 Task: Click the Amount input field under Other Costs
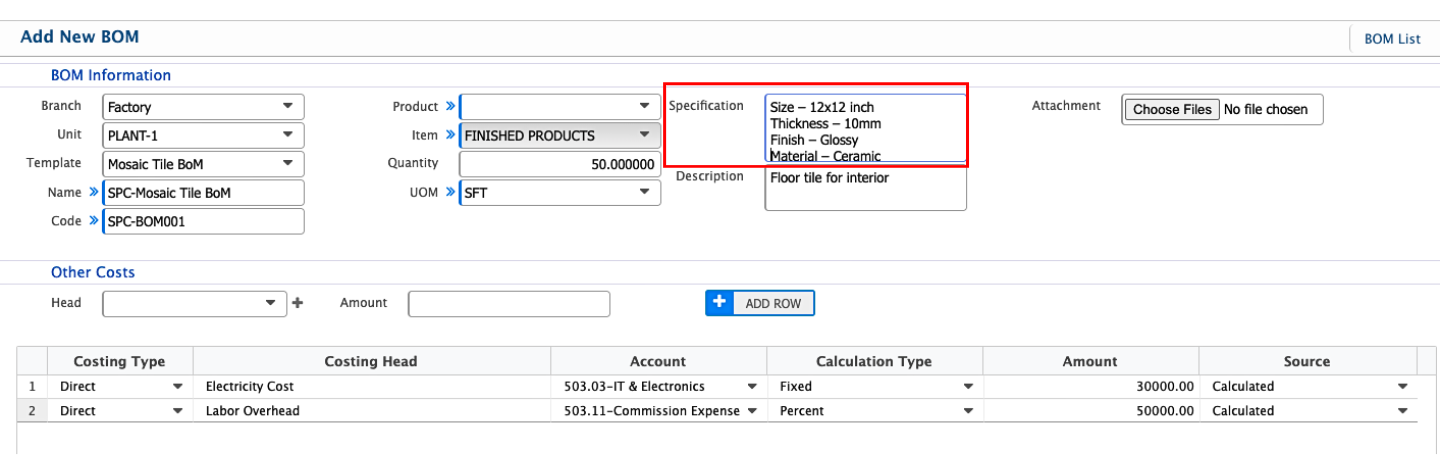click(509, 303)
